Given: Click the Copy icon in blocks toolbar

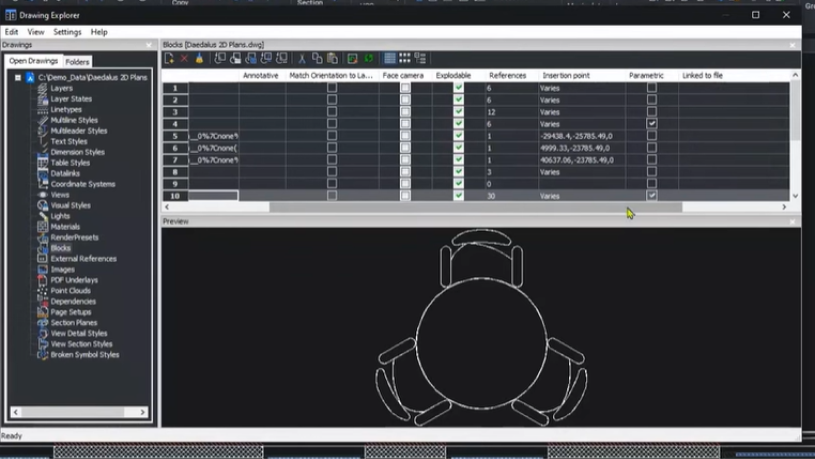Looking at the screenshot, I should tap(317, 58).
